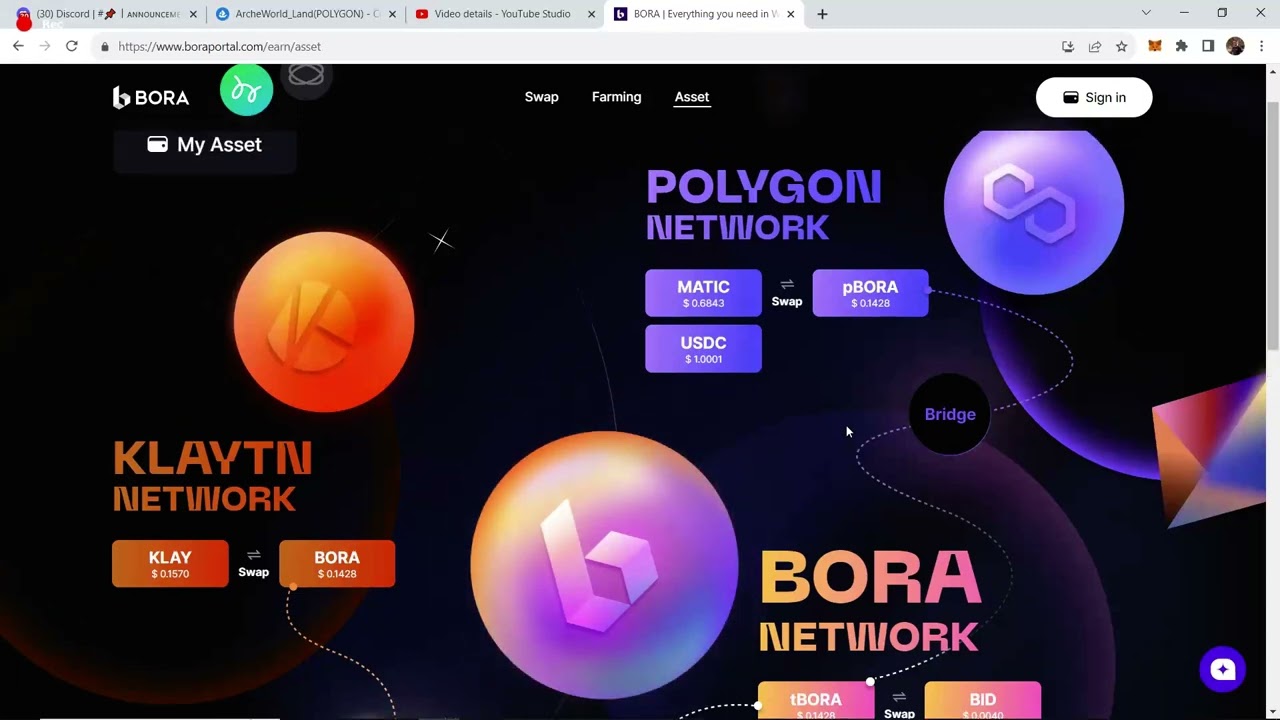Viewport: 1280px width, 720px height.
Task: Click the KLAYTN NETWORK heading
Action: (212, 477)
